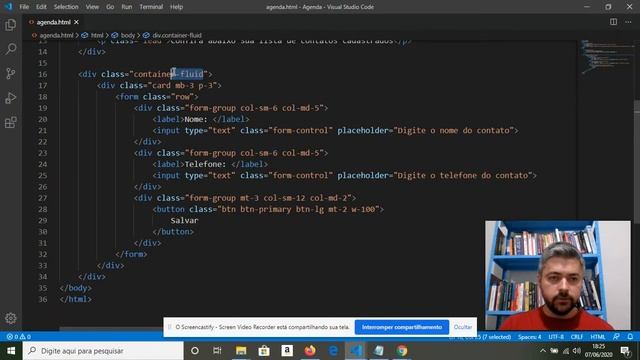Open the Selection menu
Viewport: 640px width, 360px height.
(66, 7)
